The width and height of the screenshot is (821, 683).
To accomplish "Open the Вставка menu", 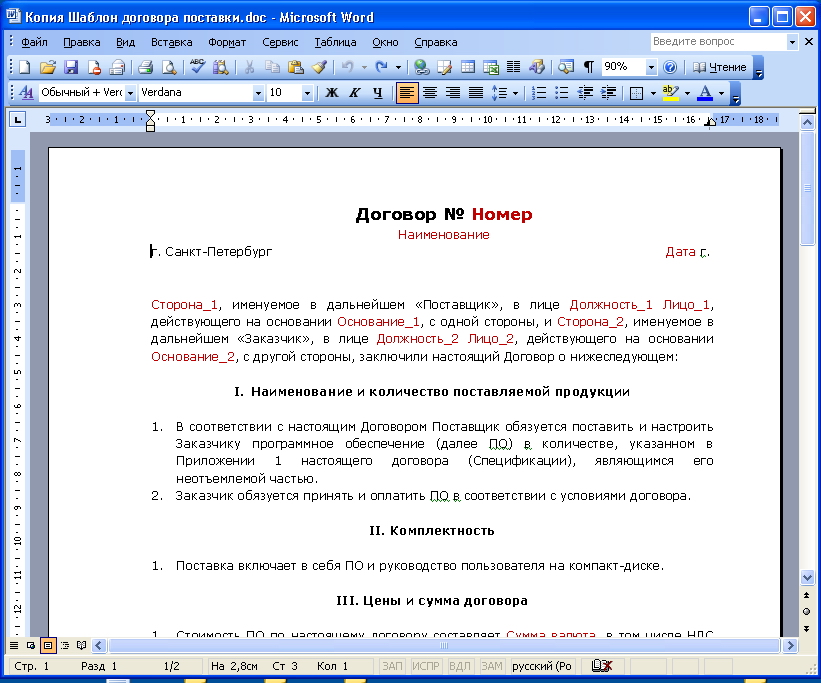I will (x=171, y=42).
